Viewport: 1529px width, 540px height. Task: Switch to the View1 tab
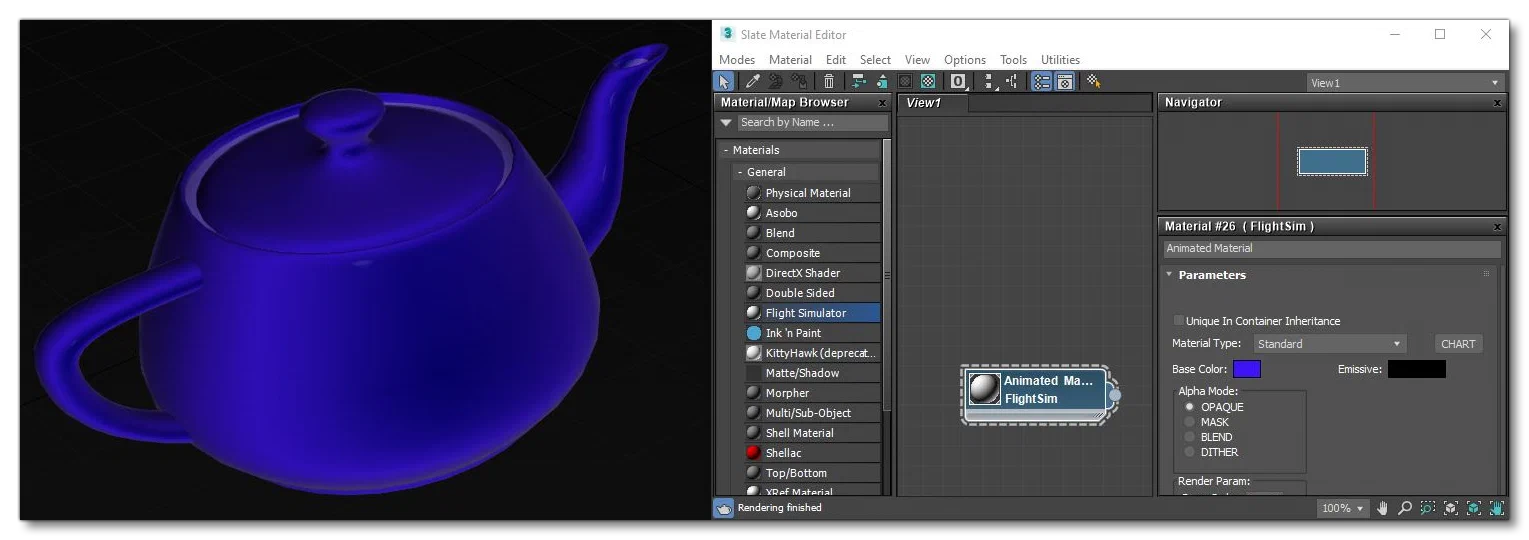[x=932, y=103]
